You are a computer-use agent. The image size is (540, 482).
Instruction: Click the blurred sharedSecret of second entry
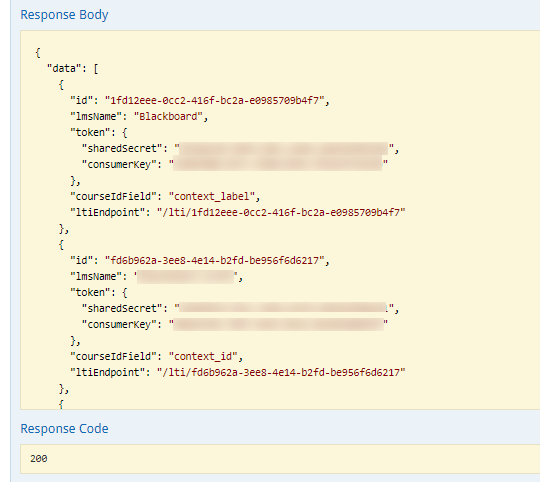[x=283, y=308]
